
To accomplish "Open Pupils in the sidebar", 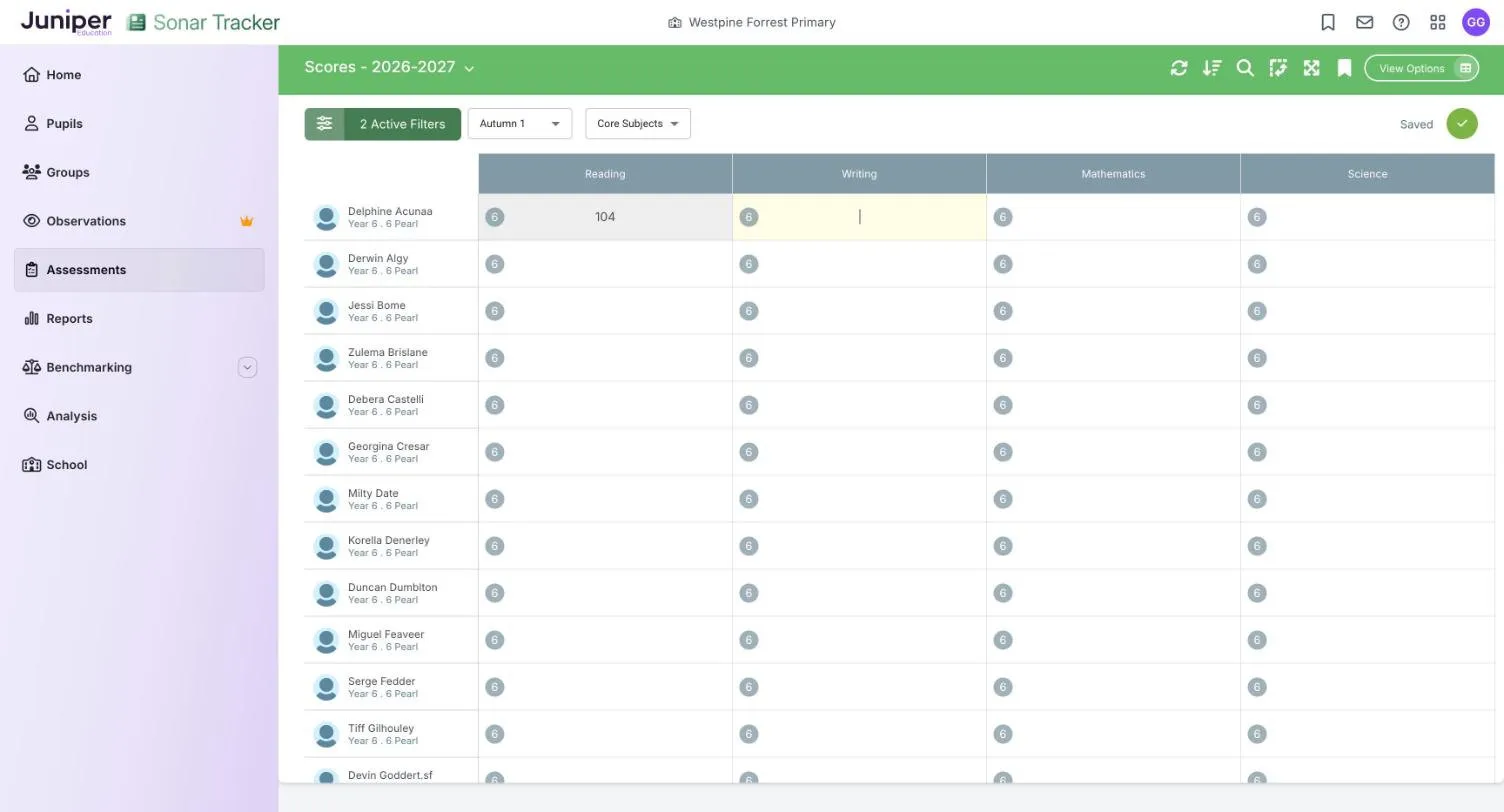I will (x=139, y=124).
